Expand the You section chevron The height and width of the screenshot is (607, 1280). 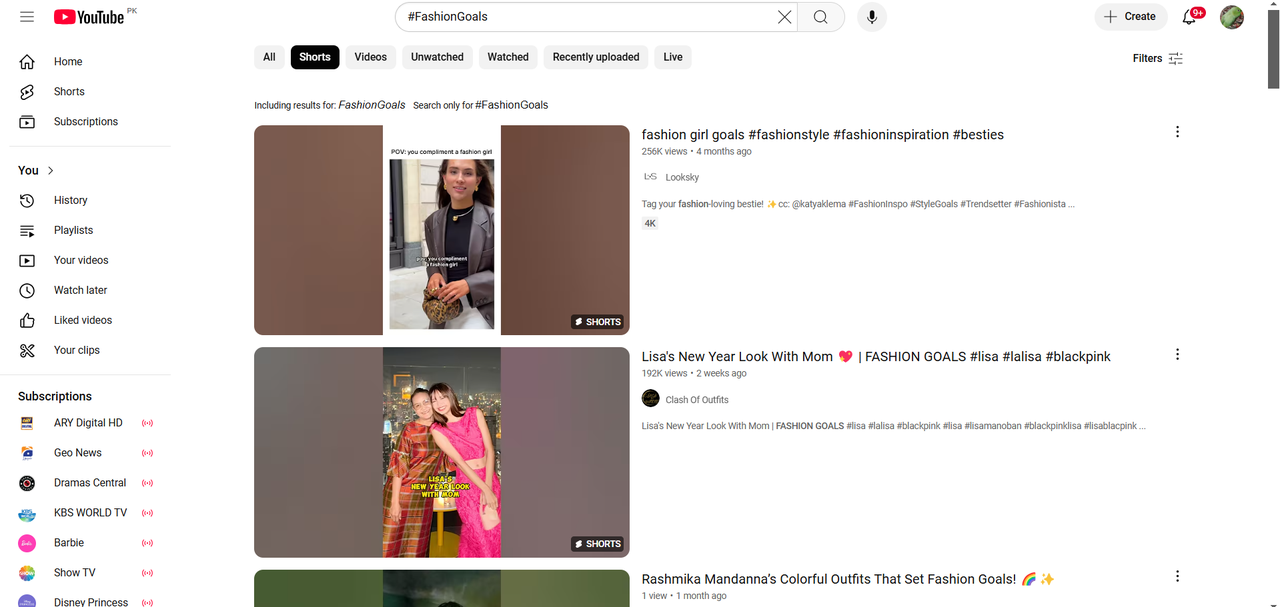click(x=51, y=171)
